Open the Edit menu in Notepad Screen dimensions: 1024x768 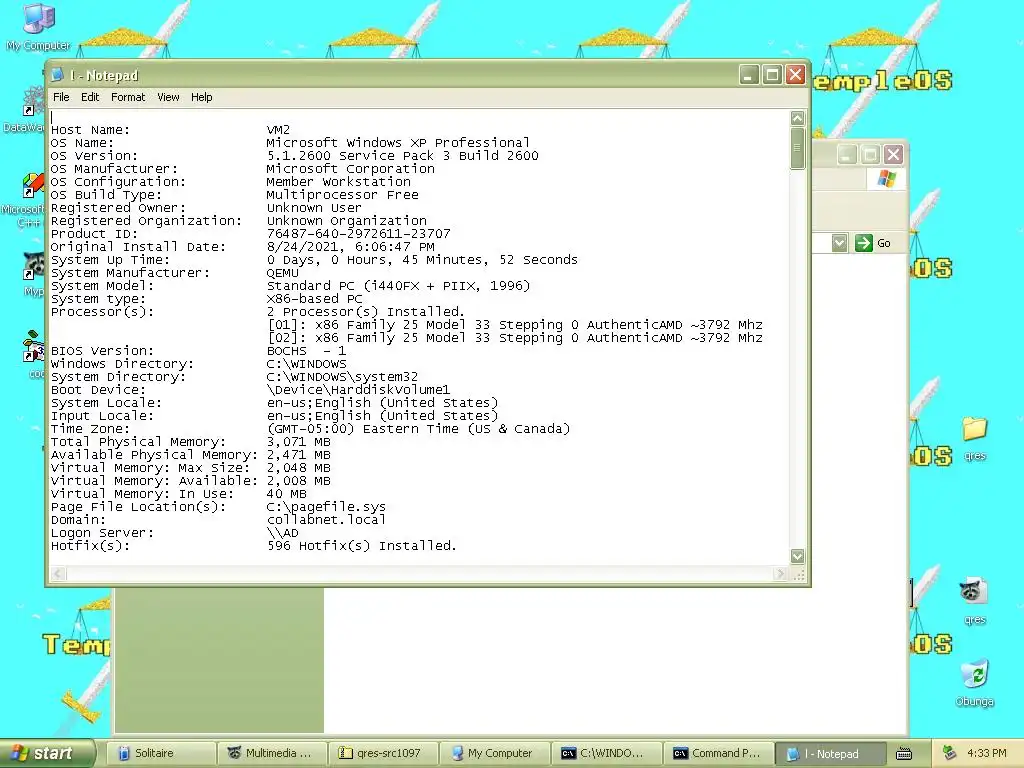pos(89,97)
